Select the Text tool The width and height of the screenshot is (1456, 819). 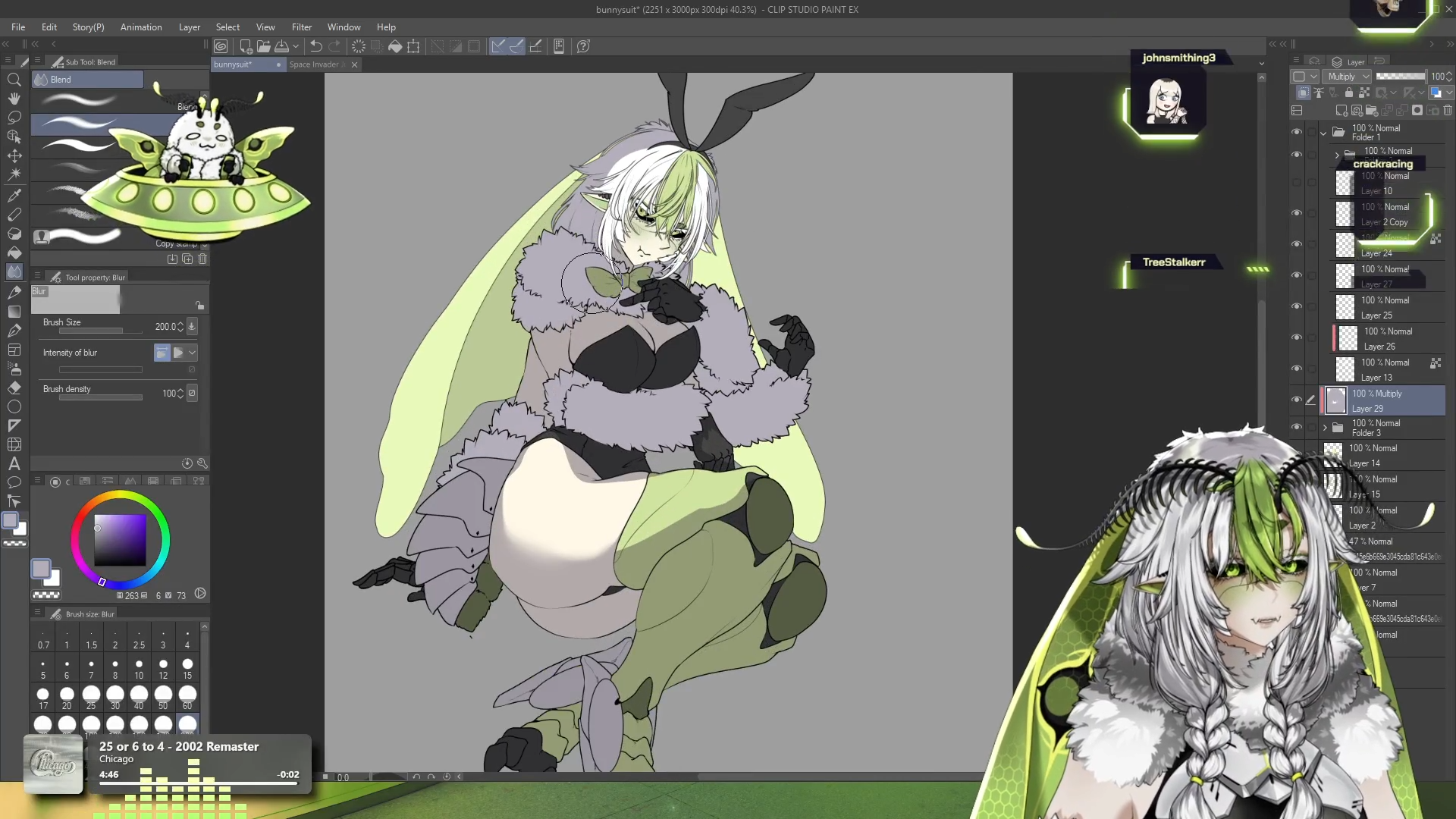(14, 463)
